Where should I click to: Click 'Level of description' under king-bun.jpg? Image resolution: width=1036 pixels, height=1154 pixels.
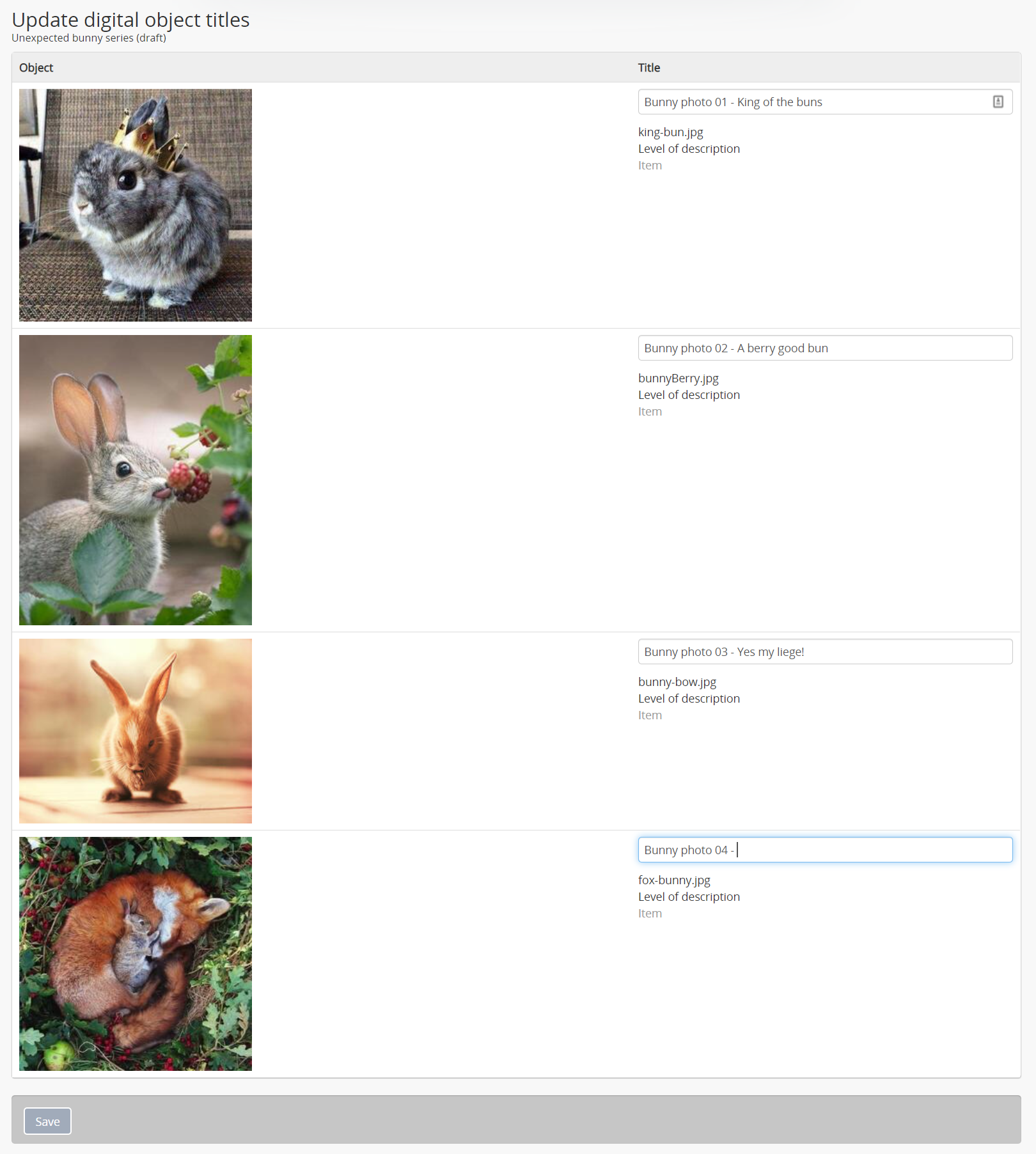[x=689, y=149]
